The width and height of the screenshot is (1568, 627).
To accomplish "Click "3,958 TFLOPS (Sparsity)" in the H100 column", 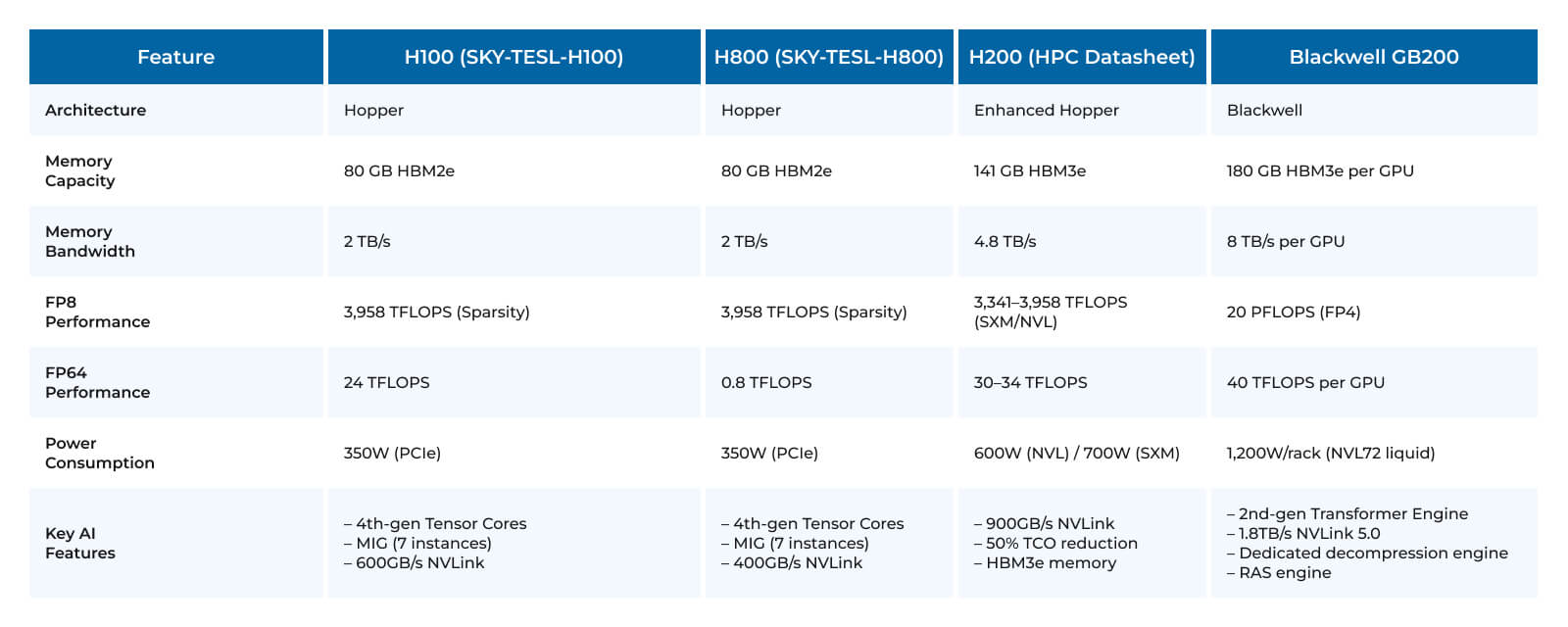I will [x=436, y=312].
